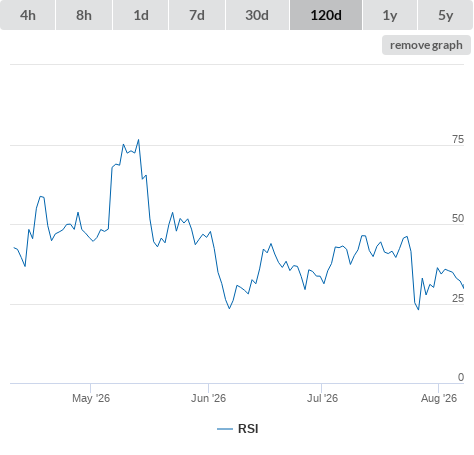This screenshot has width=474, height=455.
Task: Click the Jun '26 axis label
Action: (208, 398)
